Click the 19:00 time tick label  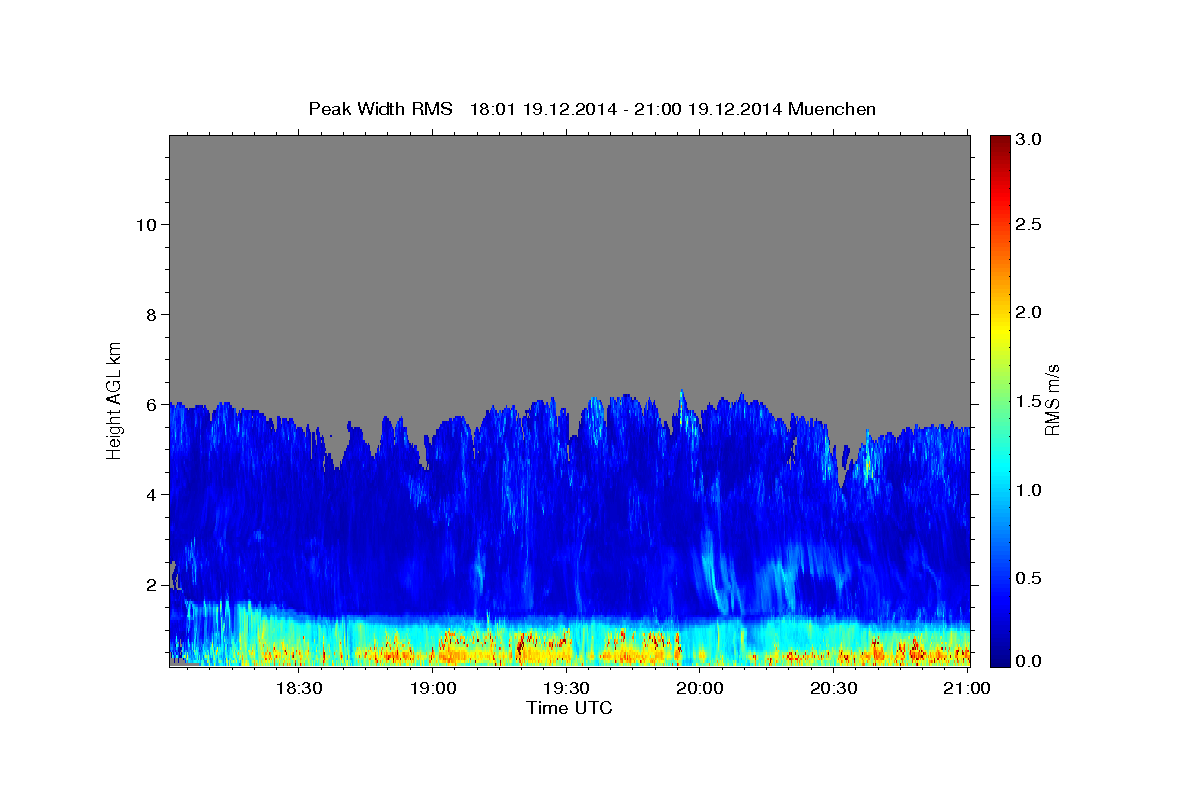[x=433, y=688]
